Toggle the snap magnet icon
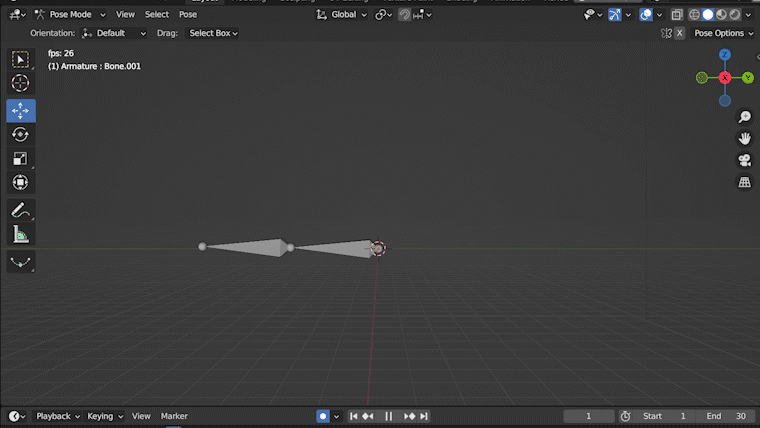This screenshot has width=760, height=428. click(x=404, y=15)
